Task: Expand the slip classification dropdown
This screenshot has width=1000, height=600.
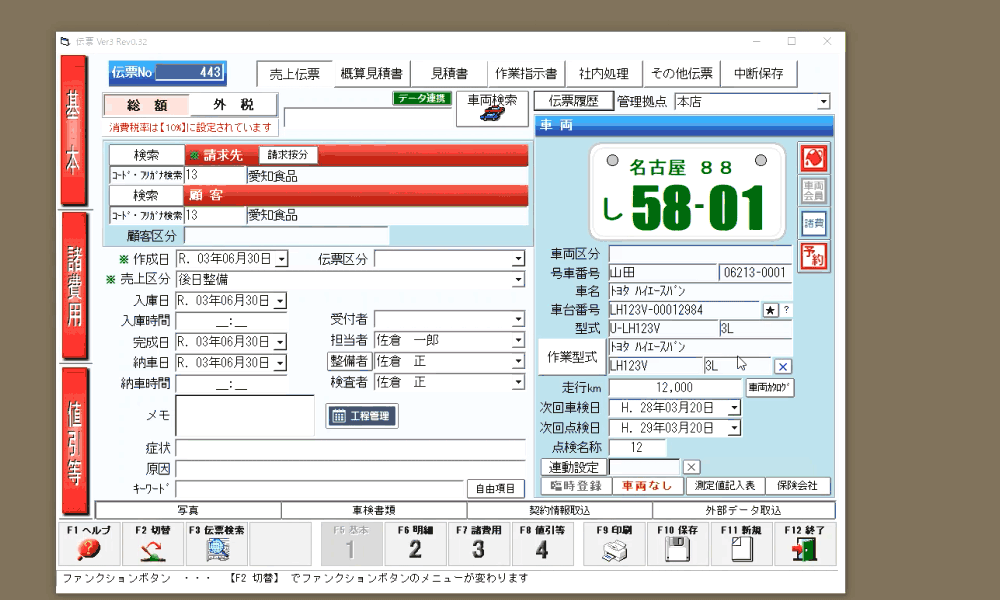Action: point(518,259)
